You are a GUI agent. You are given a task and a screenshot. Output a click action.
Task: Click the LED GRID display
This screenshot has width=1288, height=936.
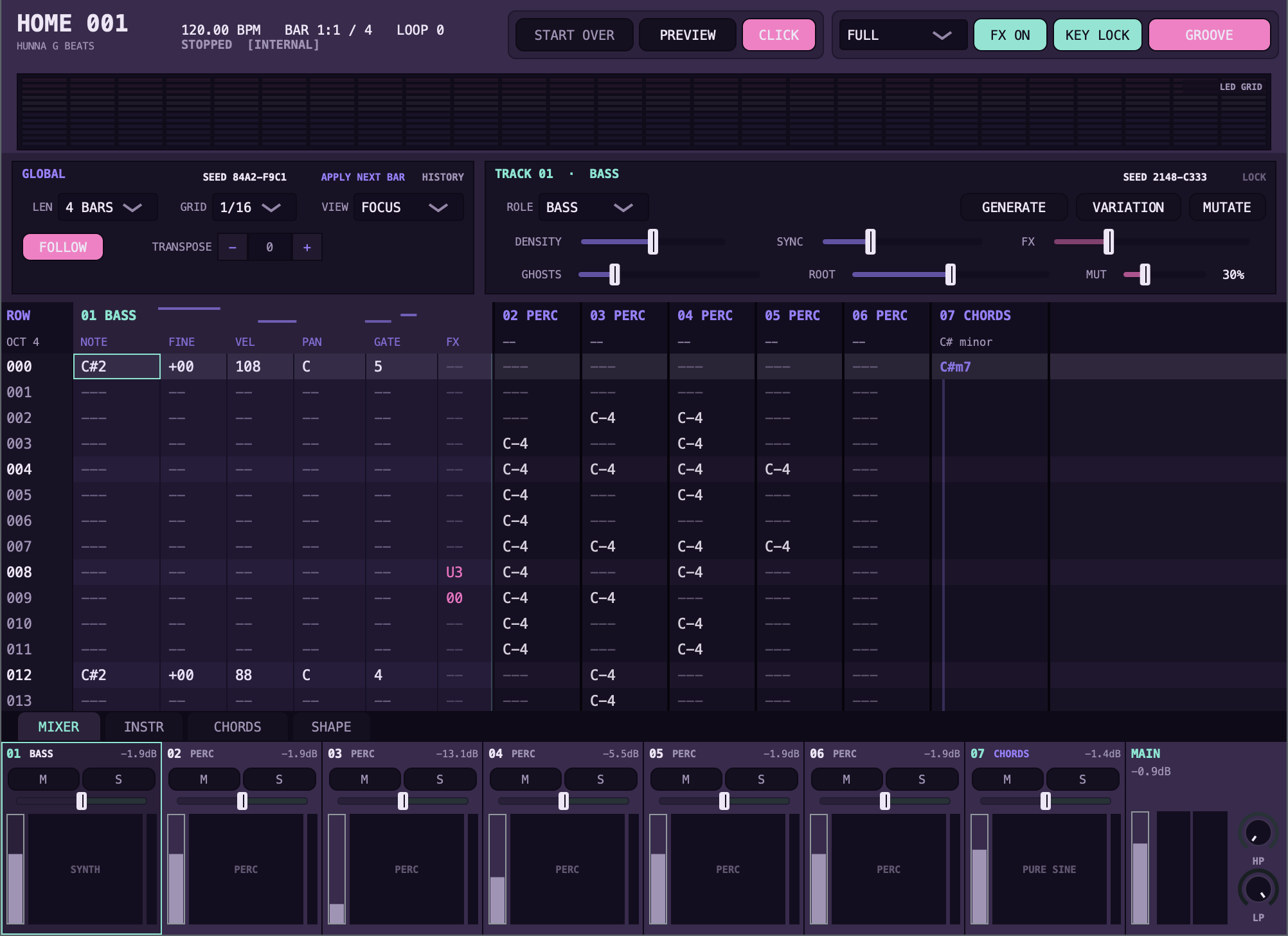644,112
